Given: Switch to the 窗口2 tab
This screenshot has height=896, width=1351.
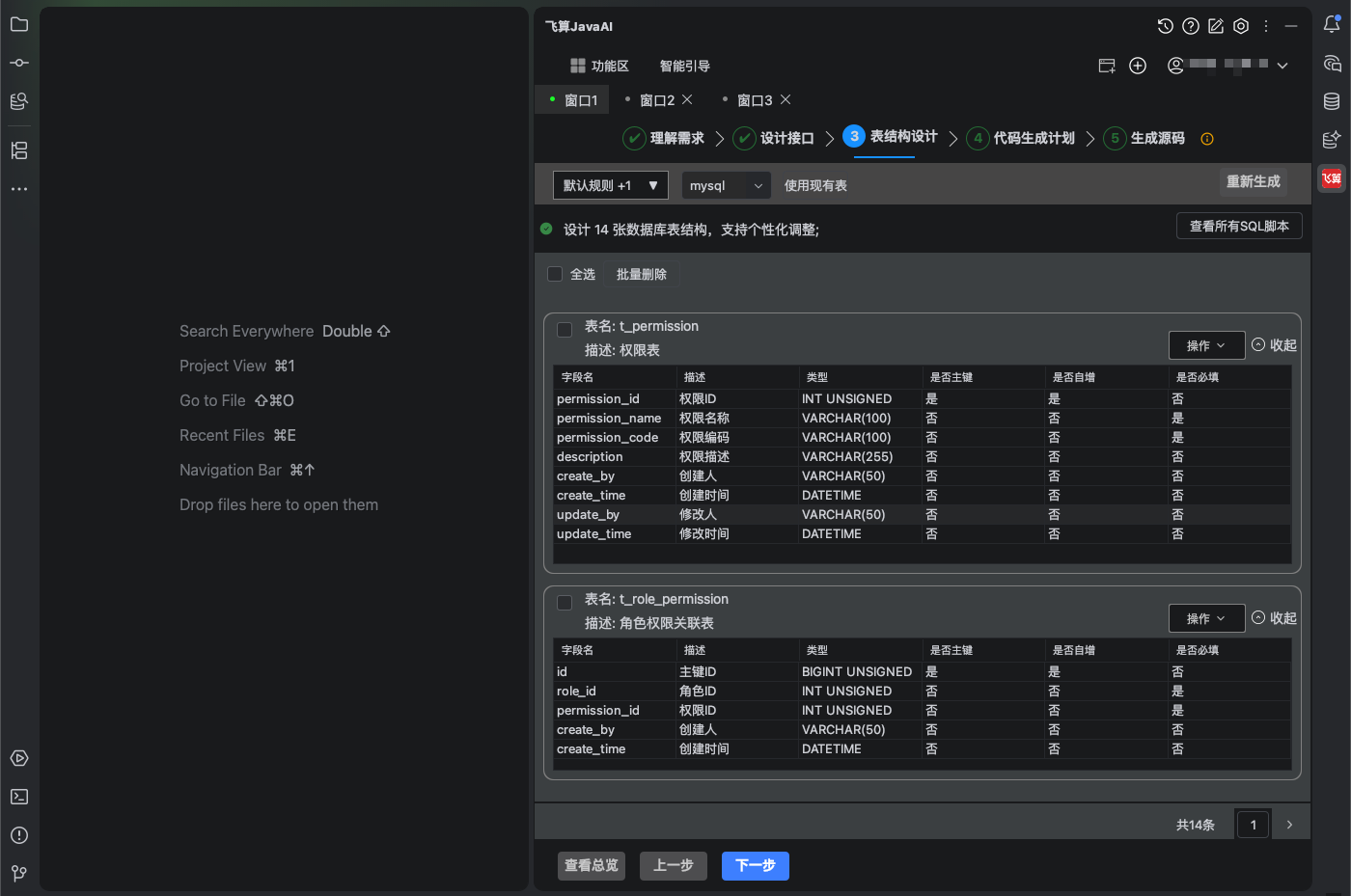Looking at the screenshot, I should tap(657, 100).
